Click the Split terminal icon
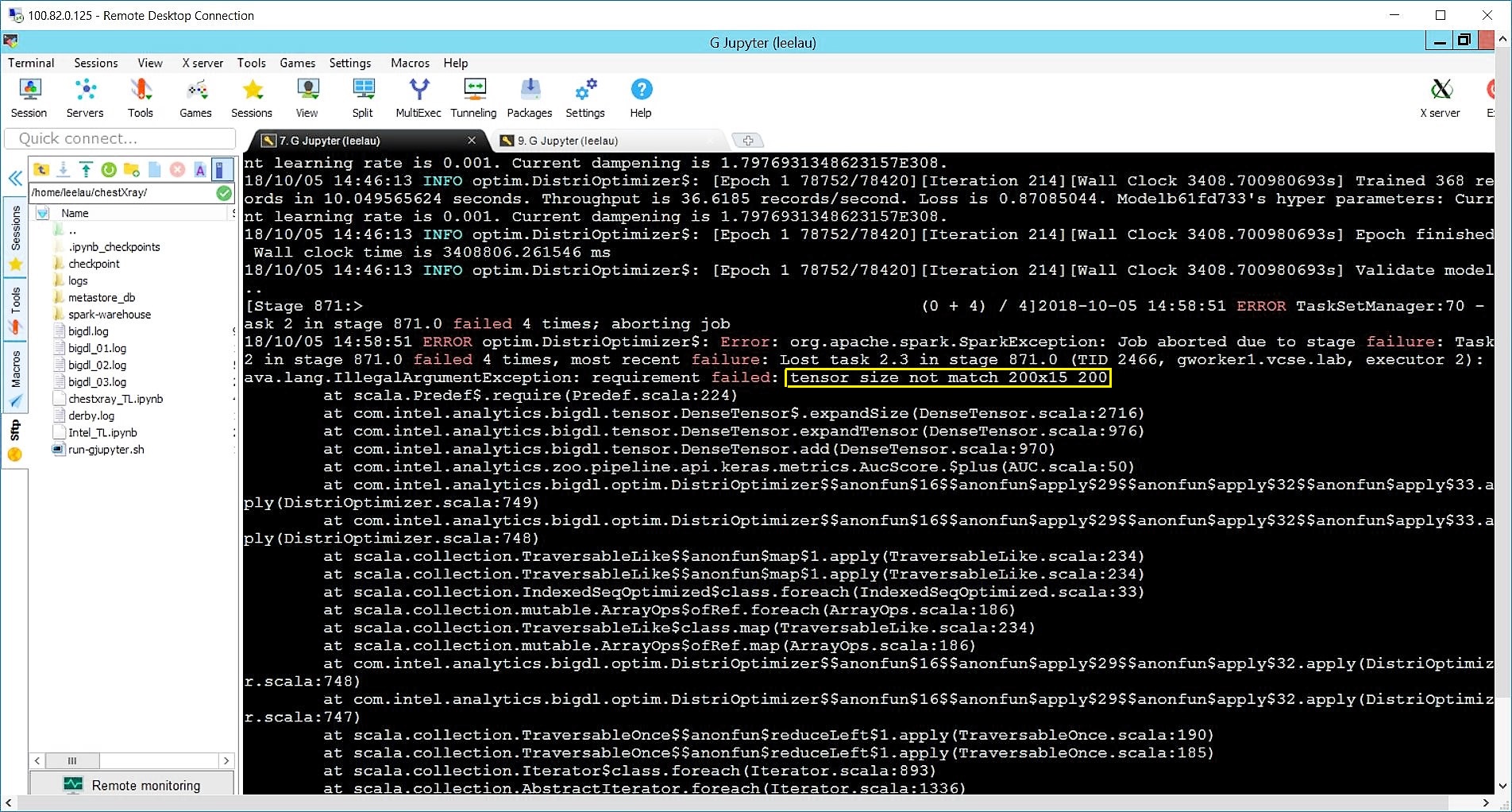 (363, 99)
